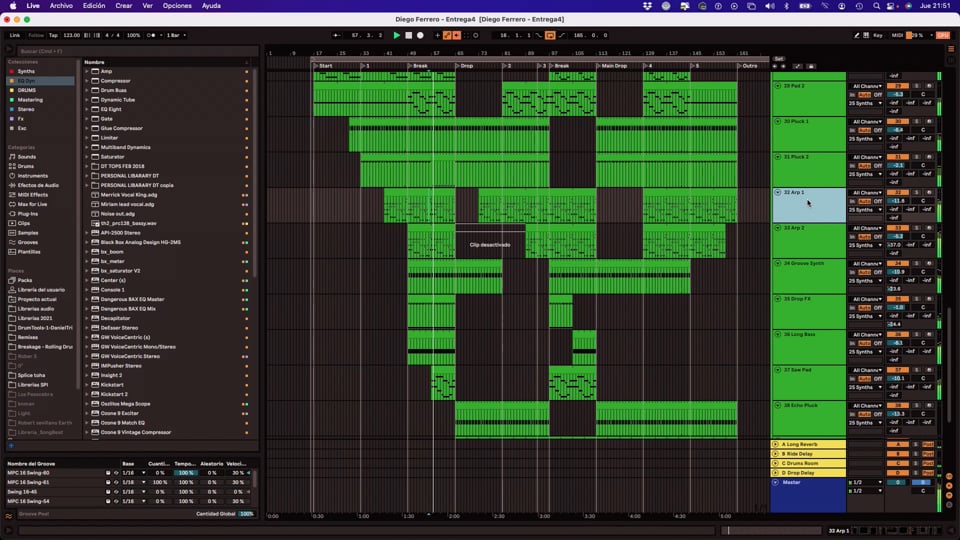
Task: Open the 1 Bar quantization dropdown
Action: 176,36
